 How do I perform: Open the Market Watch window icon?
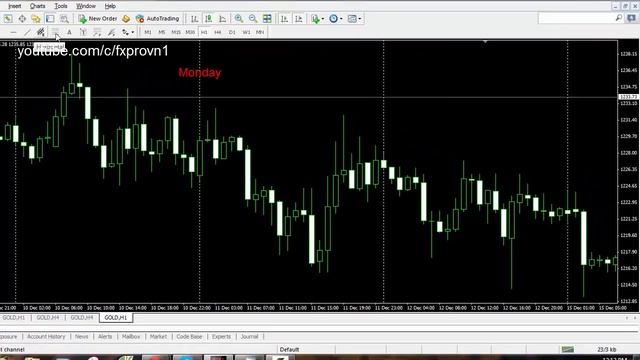point(8,19)
